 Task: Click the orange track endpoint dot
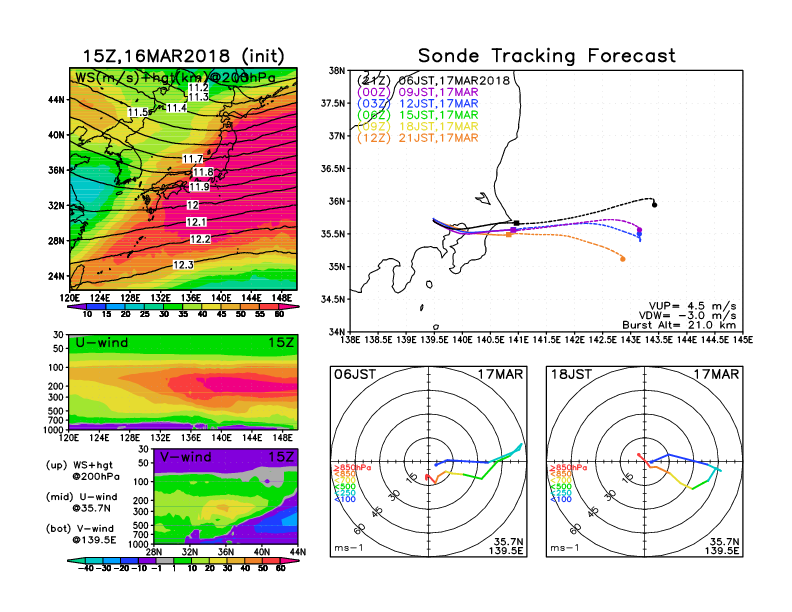623,259
